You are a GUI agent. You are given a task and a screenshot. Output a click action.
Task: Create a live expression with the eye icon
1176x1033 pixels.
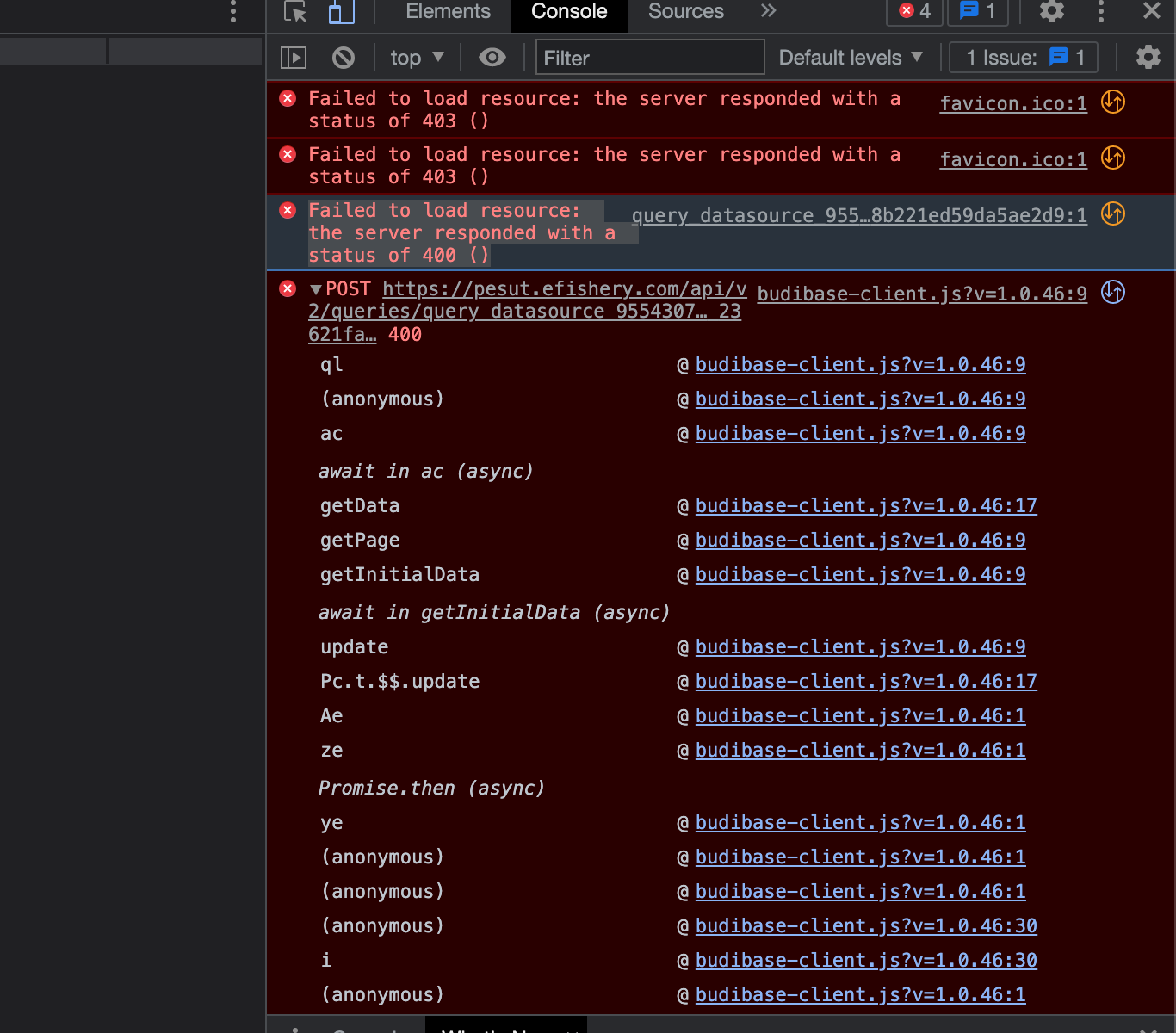click(492, 57)
